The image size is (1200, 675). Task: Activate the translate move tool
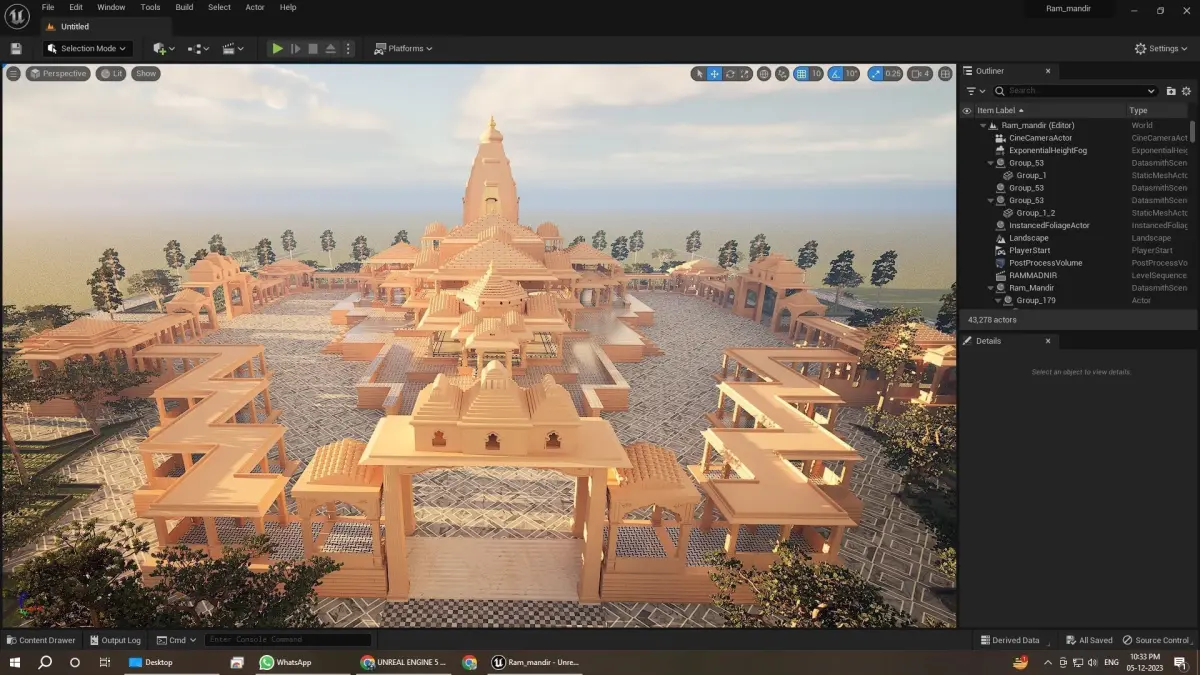[x=715, y=73]
